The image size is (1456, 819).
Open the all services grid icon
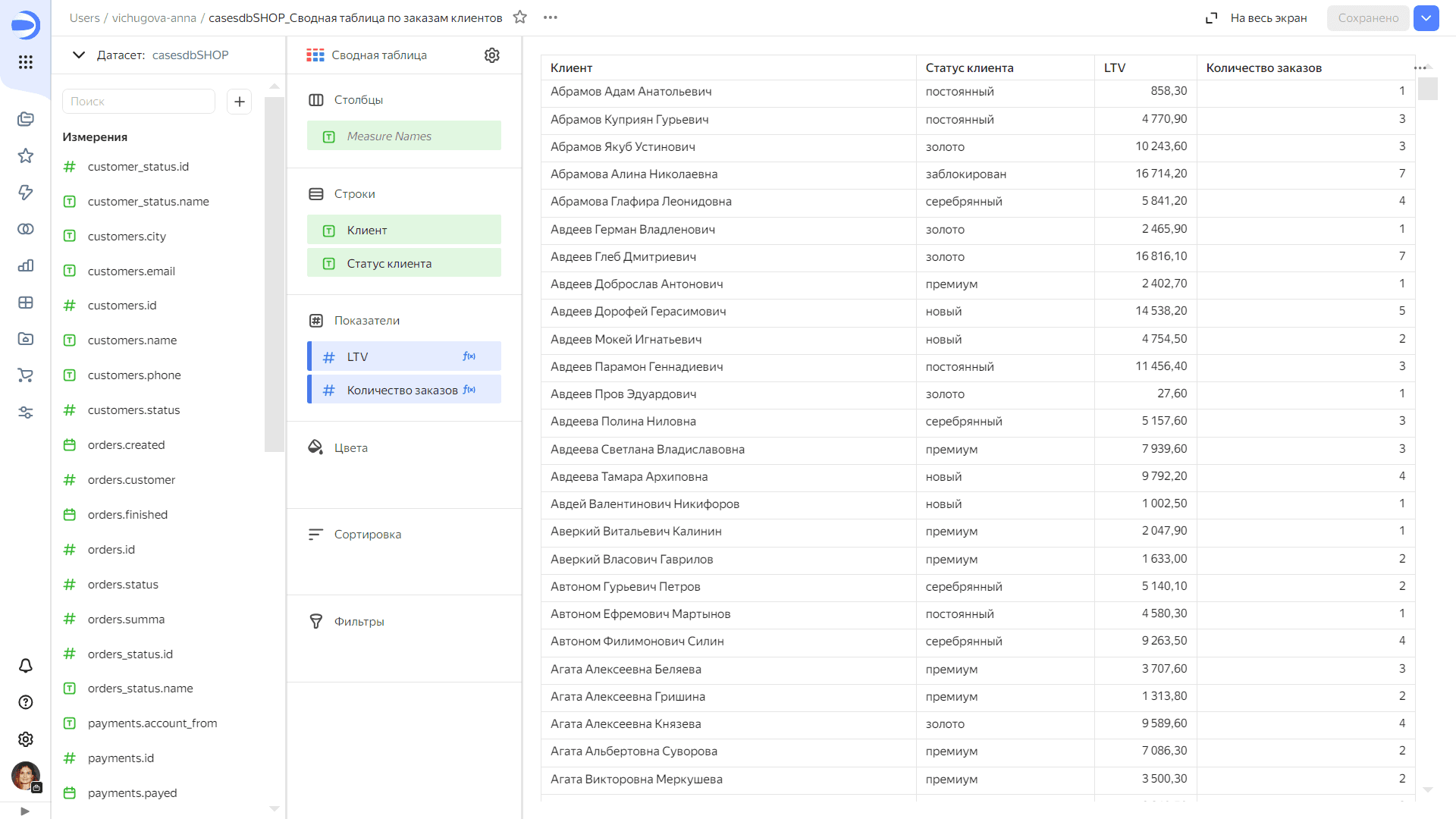(25, 62)
